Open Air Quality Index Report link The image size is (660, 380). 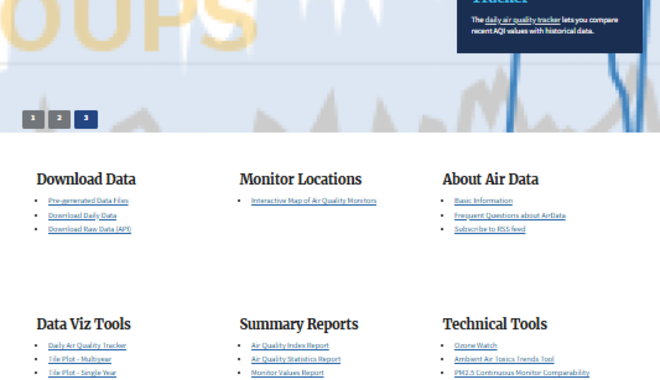pyautogui.click(x=290, y=345)
